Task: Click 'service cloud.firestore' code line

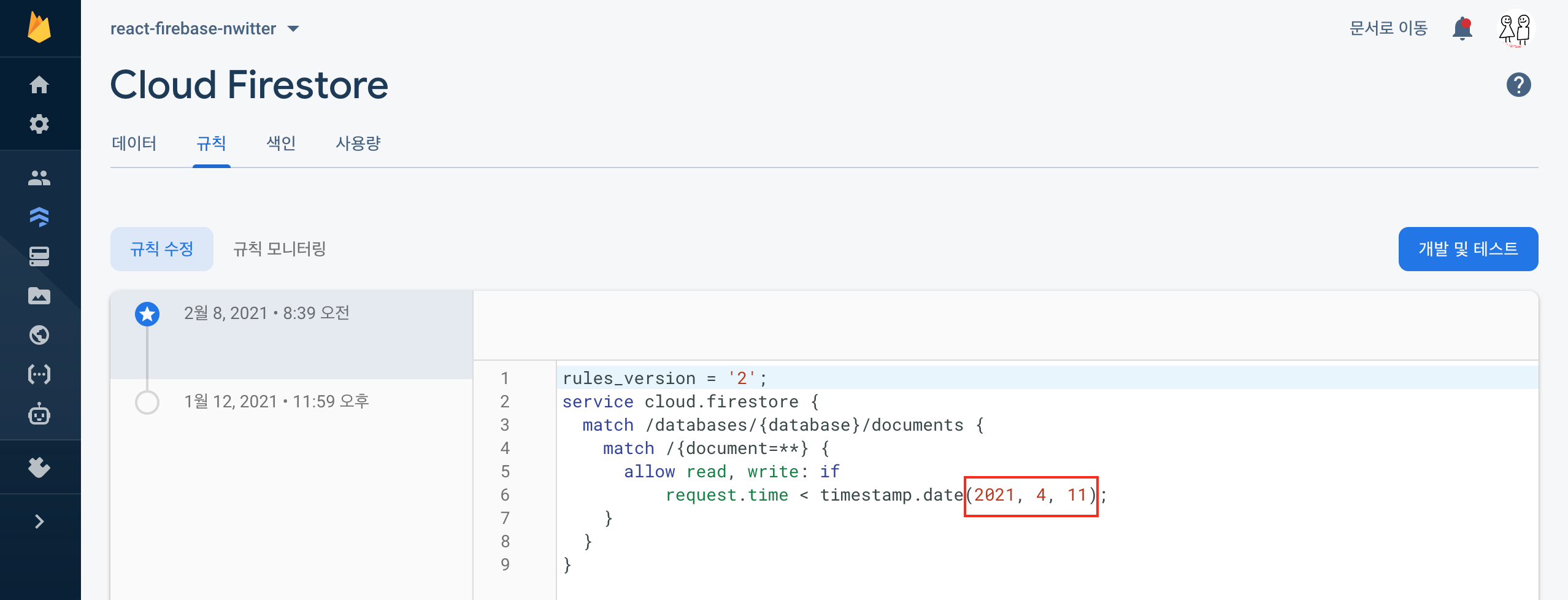Action: click(x=691, y=402)
